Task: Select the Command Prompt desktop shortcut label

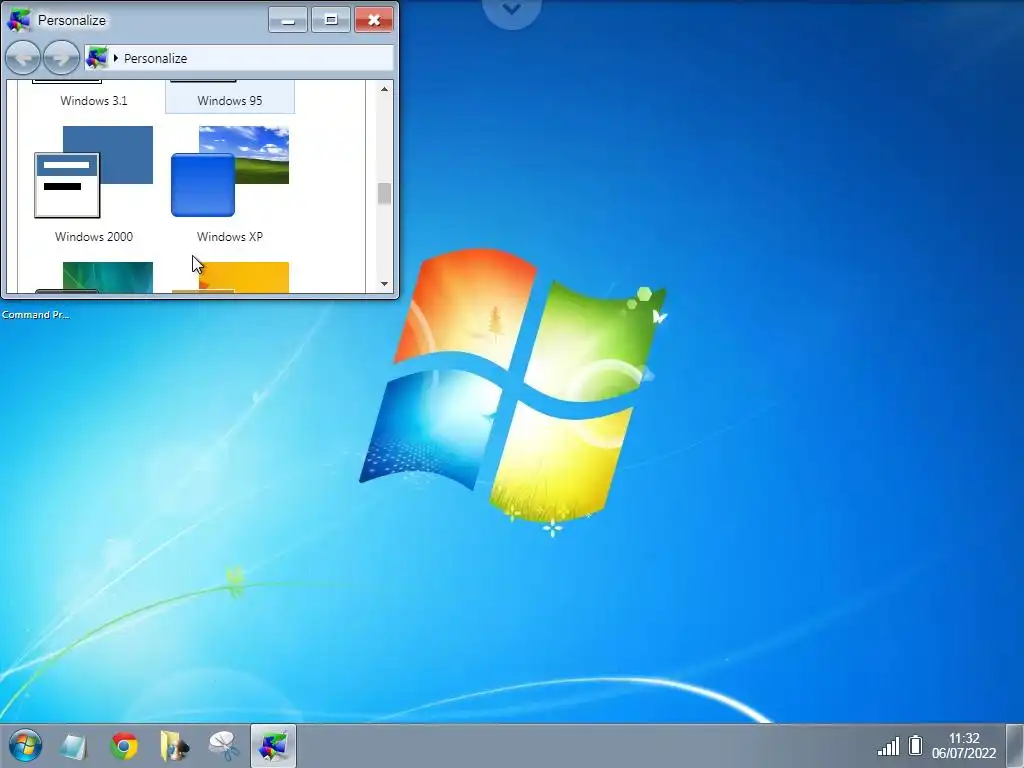Action: [x=36, y=315]
